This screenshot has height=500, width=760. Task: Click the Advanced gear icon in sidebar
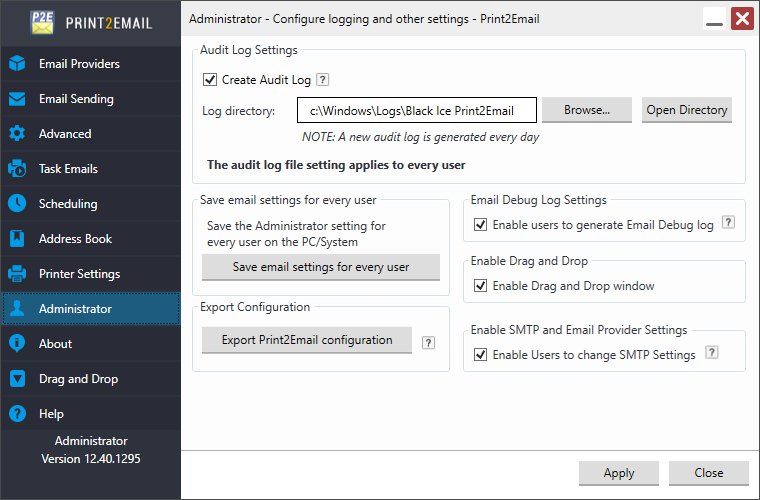tap(17, 134)
